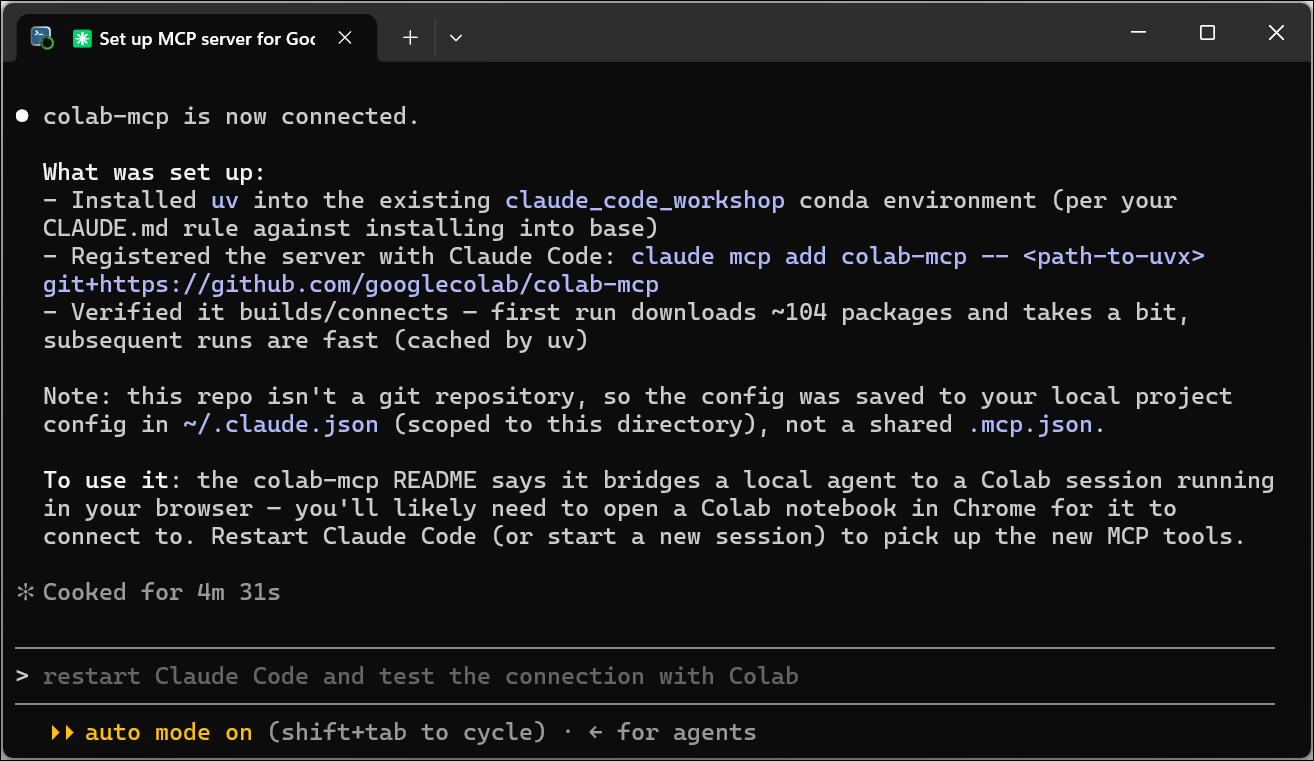Click the double-arrow auto mode icon

62,732
